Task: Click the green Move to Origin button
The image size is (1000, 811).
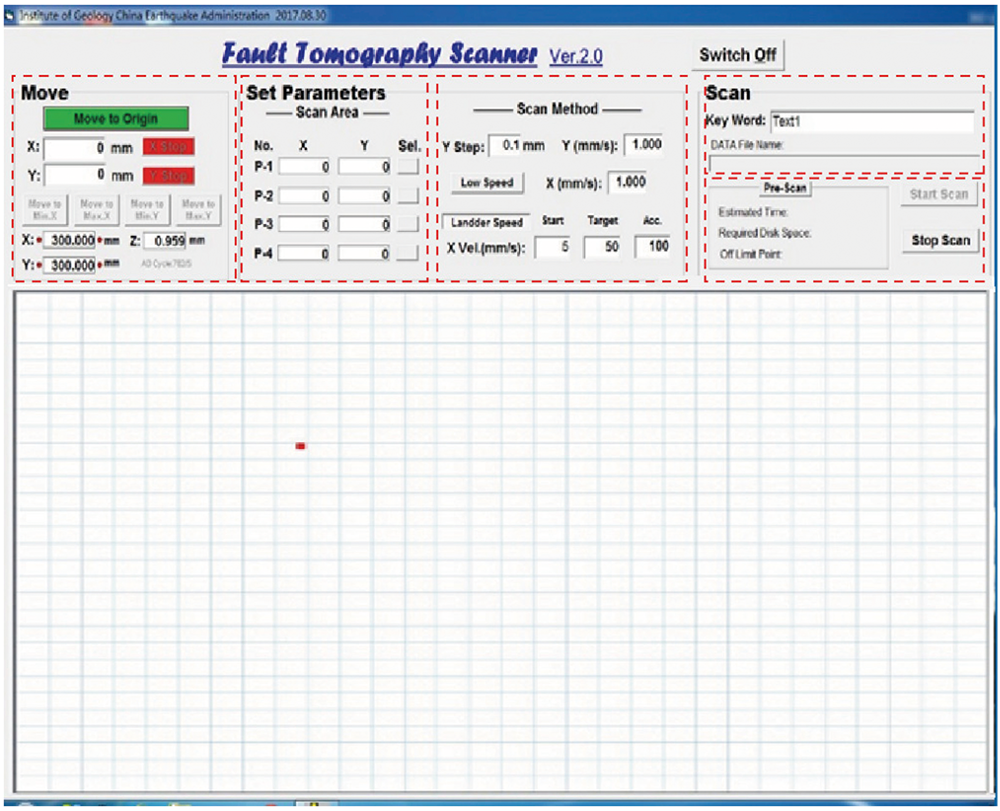Action: [115, 119]
